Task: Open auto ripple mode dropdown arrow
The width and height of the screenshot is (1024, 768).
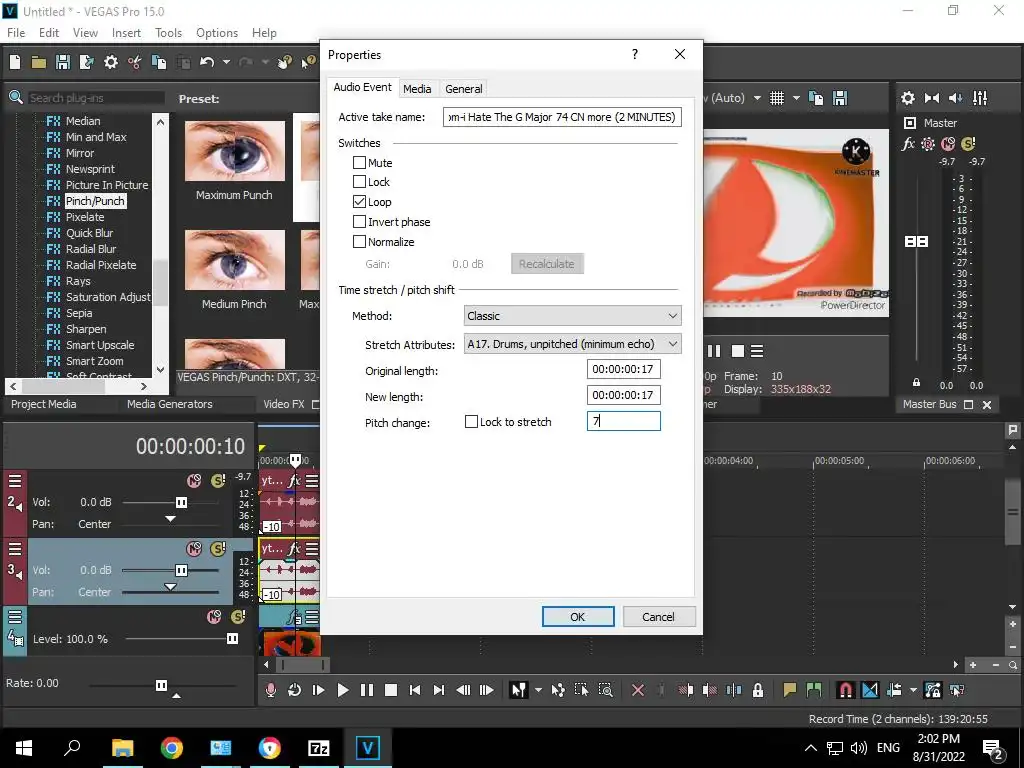Action: click(x=913, y=690)
